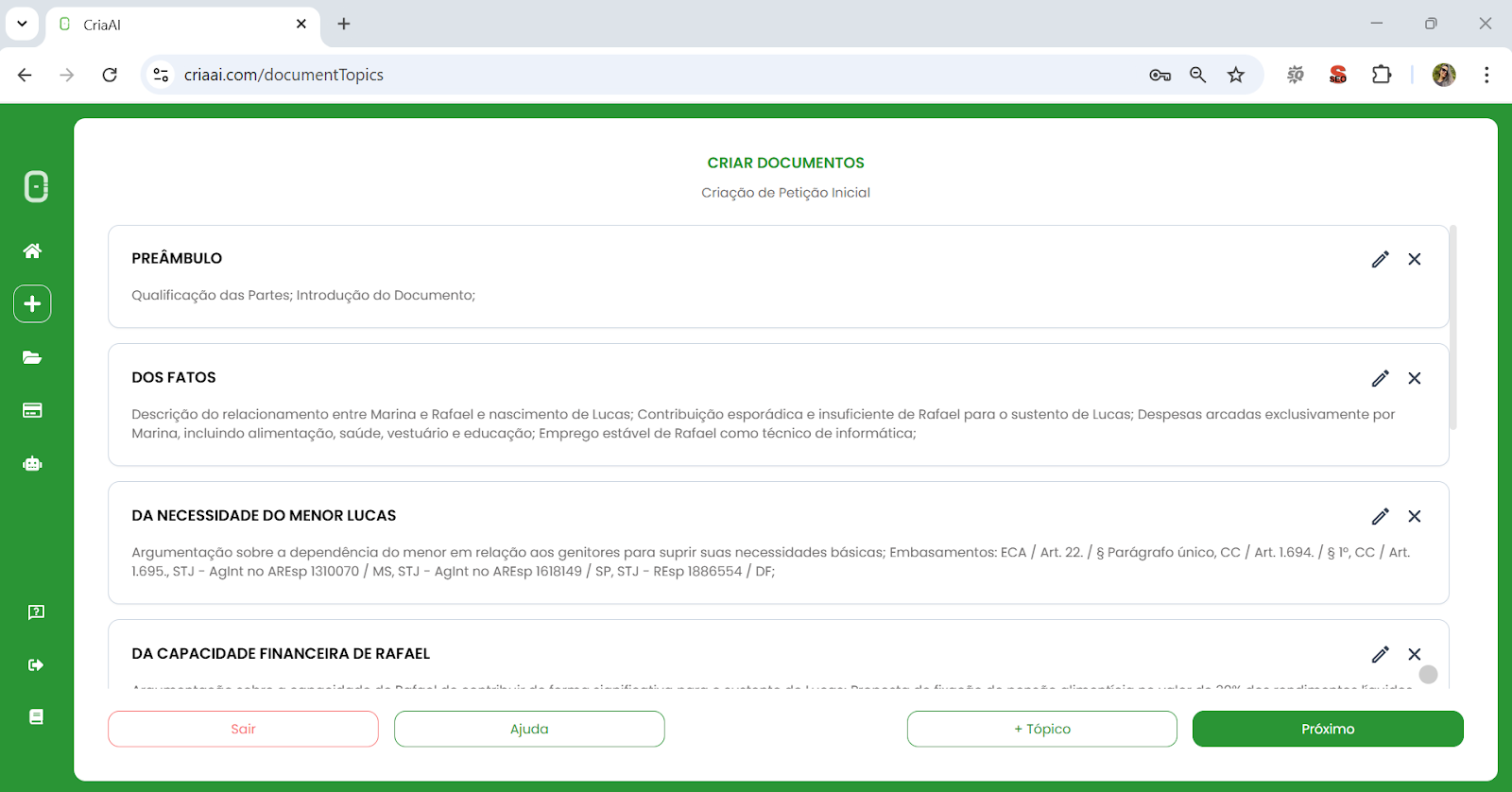
Task: Remove the DOS FATOS topic
Action: [x=1414, y=378]
